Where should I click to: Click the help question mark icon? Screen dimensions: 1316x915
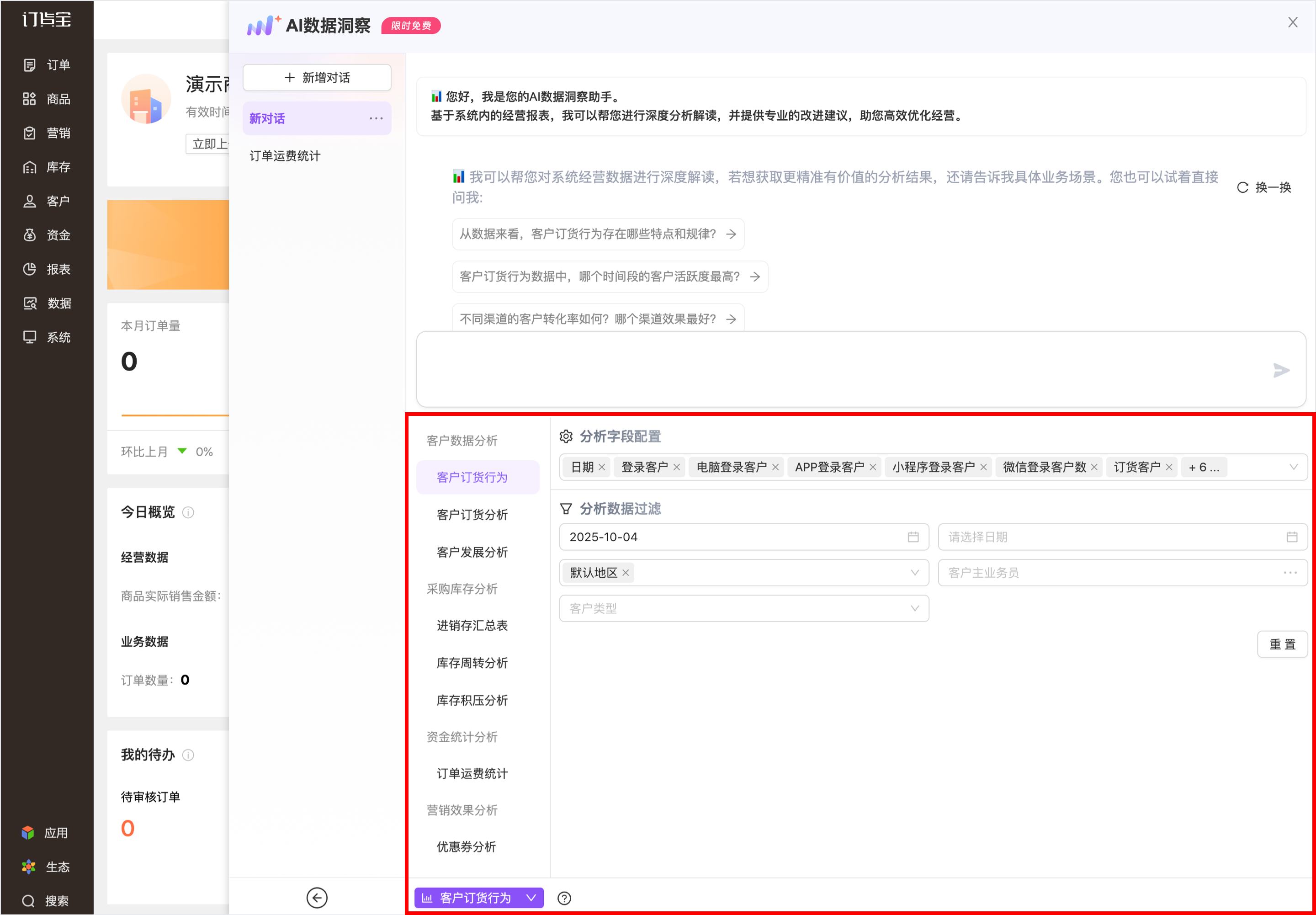click(564, 898)
